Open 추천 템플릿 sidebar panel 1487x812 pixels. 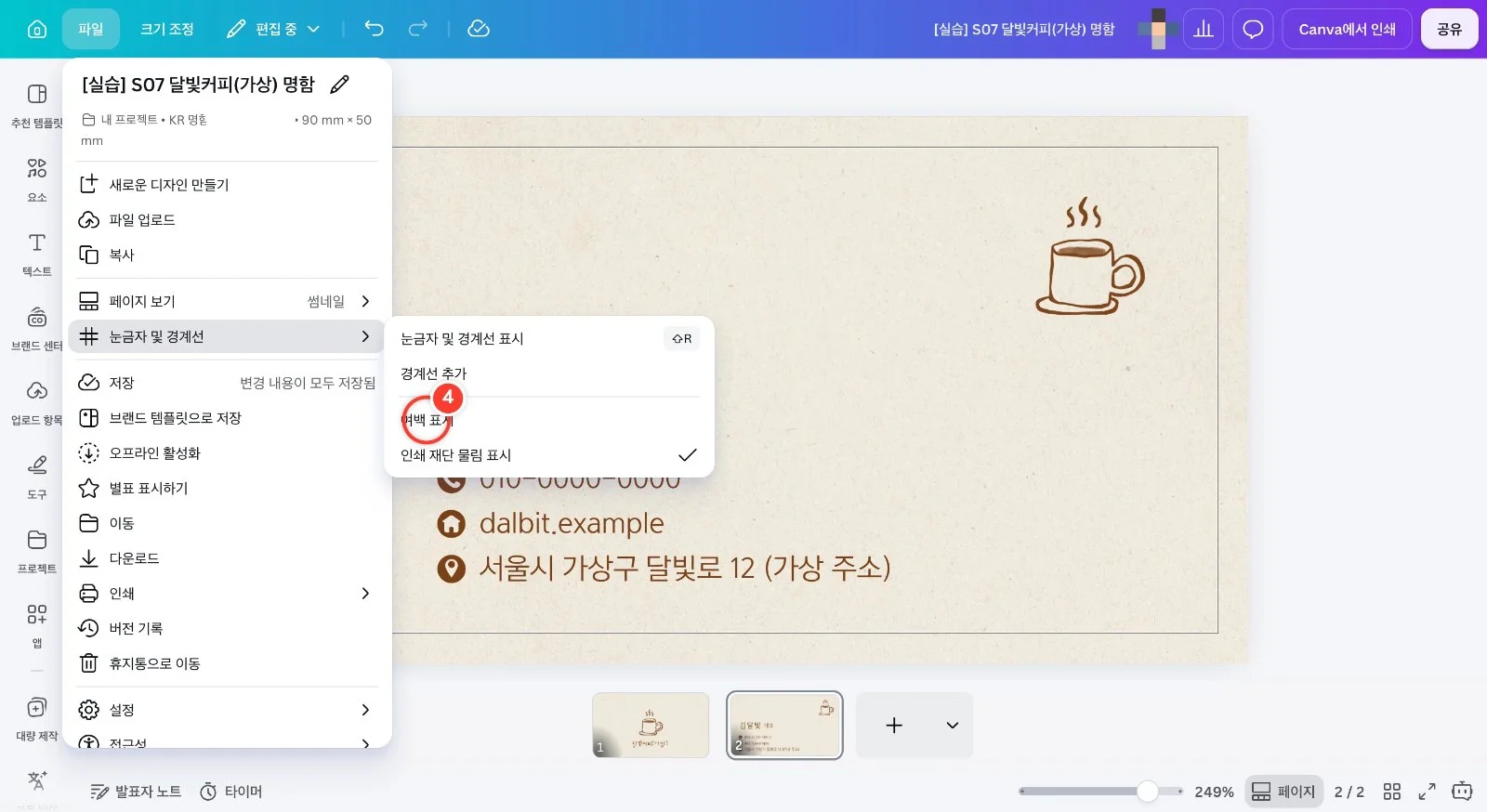pyautogui.click(x=37, y=106)
